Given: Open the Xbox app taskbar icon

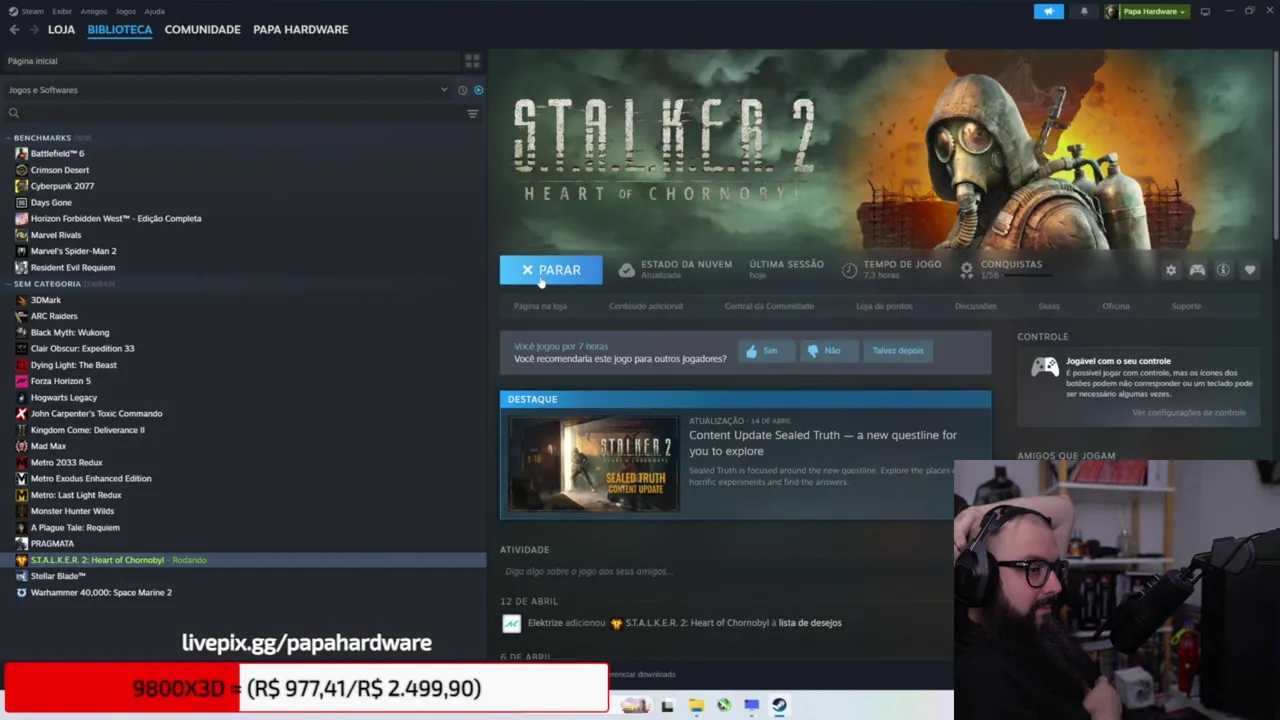Looking at the screenshot, I should 724,705.
